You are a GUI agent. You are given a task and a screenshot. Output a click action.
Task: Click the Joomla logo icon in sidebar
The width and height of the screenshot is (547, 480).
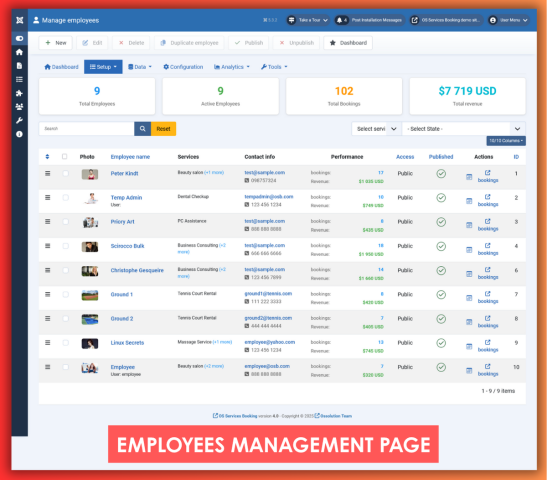tap(20, 20)
